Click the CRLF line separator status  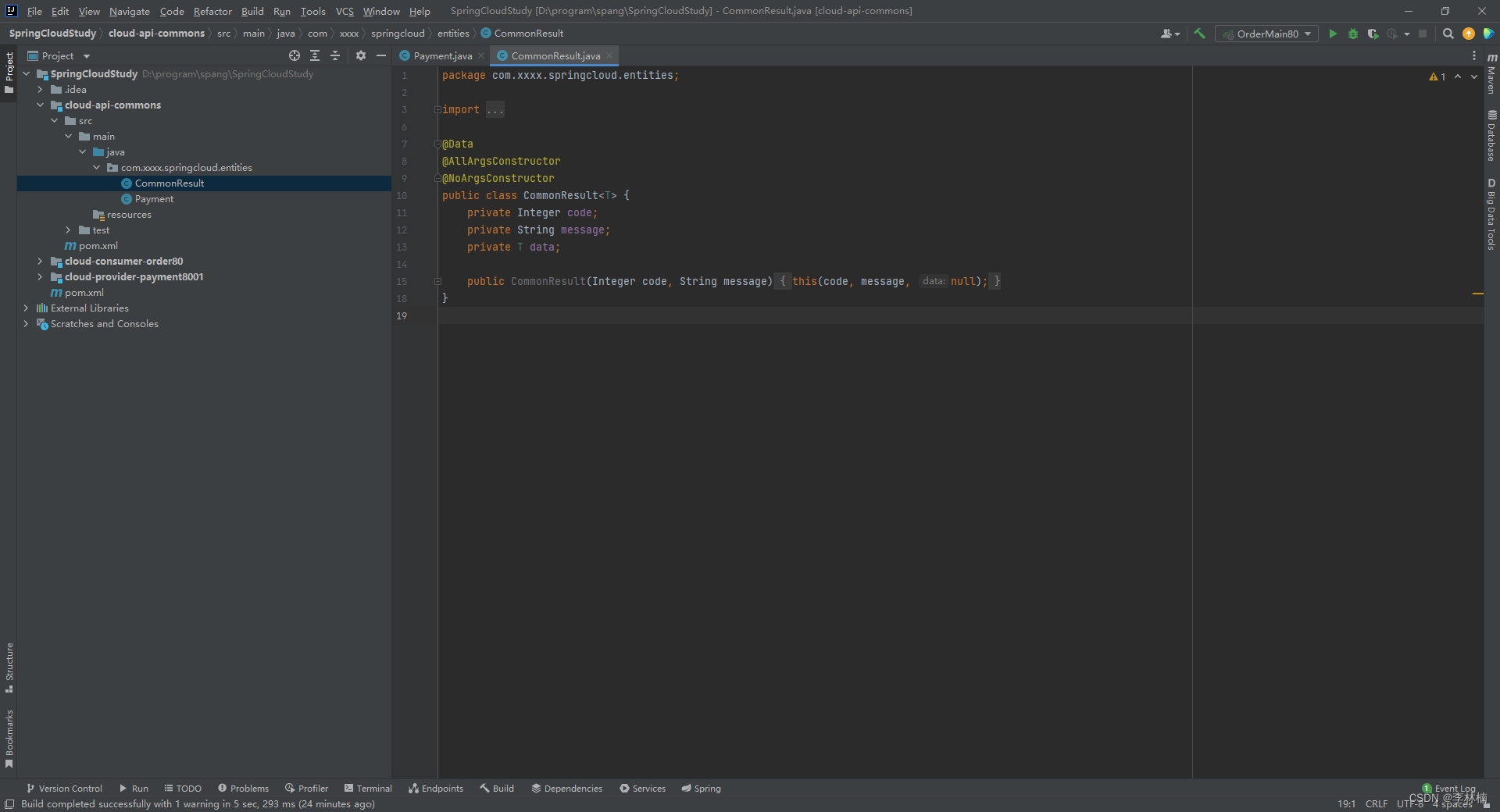pyautogui.click(x=1376, y=803)
